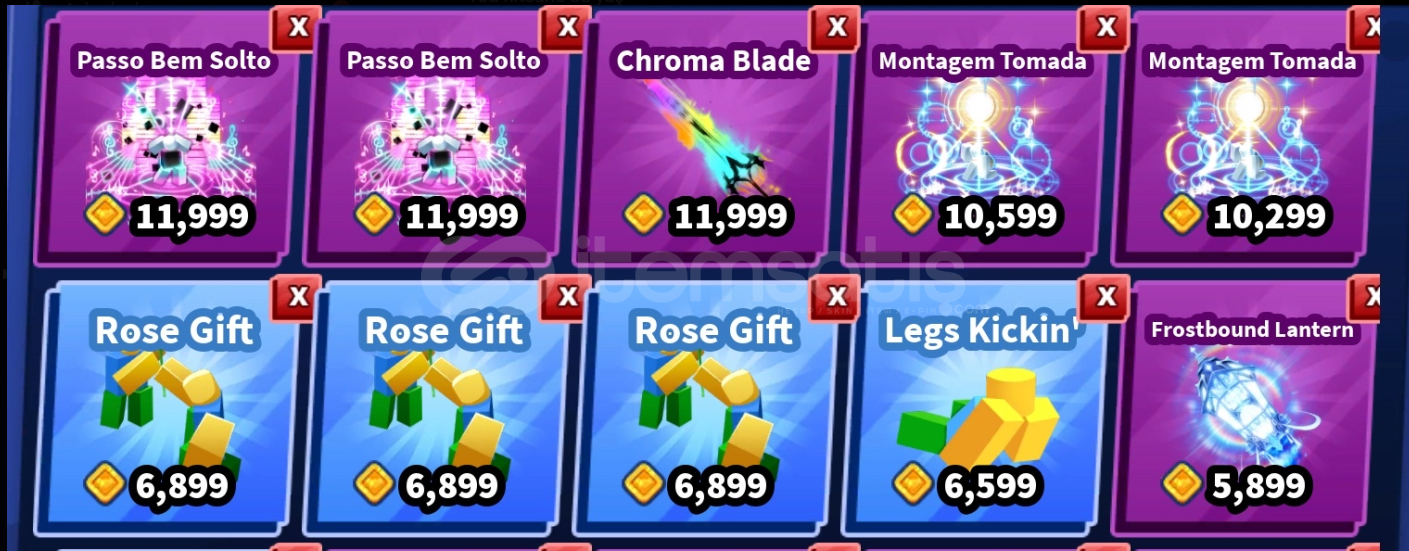Select the first Rose Gift emote icon

[172, 412]
